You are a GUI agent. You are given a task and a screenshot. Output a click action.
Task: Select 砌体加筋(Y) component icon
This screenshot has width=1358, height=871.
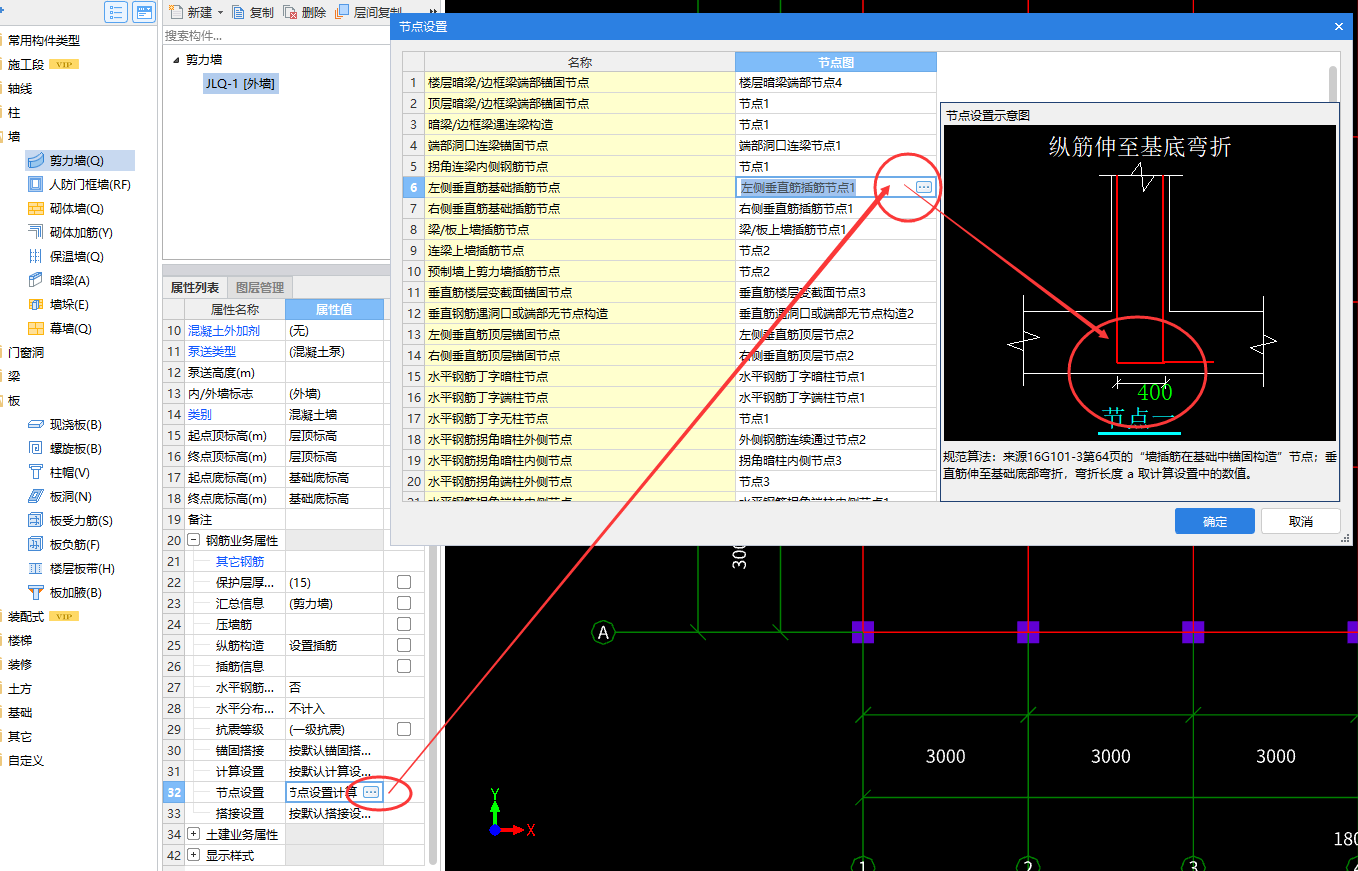tap(36, 232)
